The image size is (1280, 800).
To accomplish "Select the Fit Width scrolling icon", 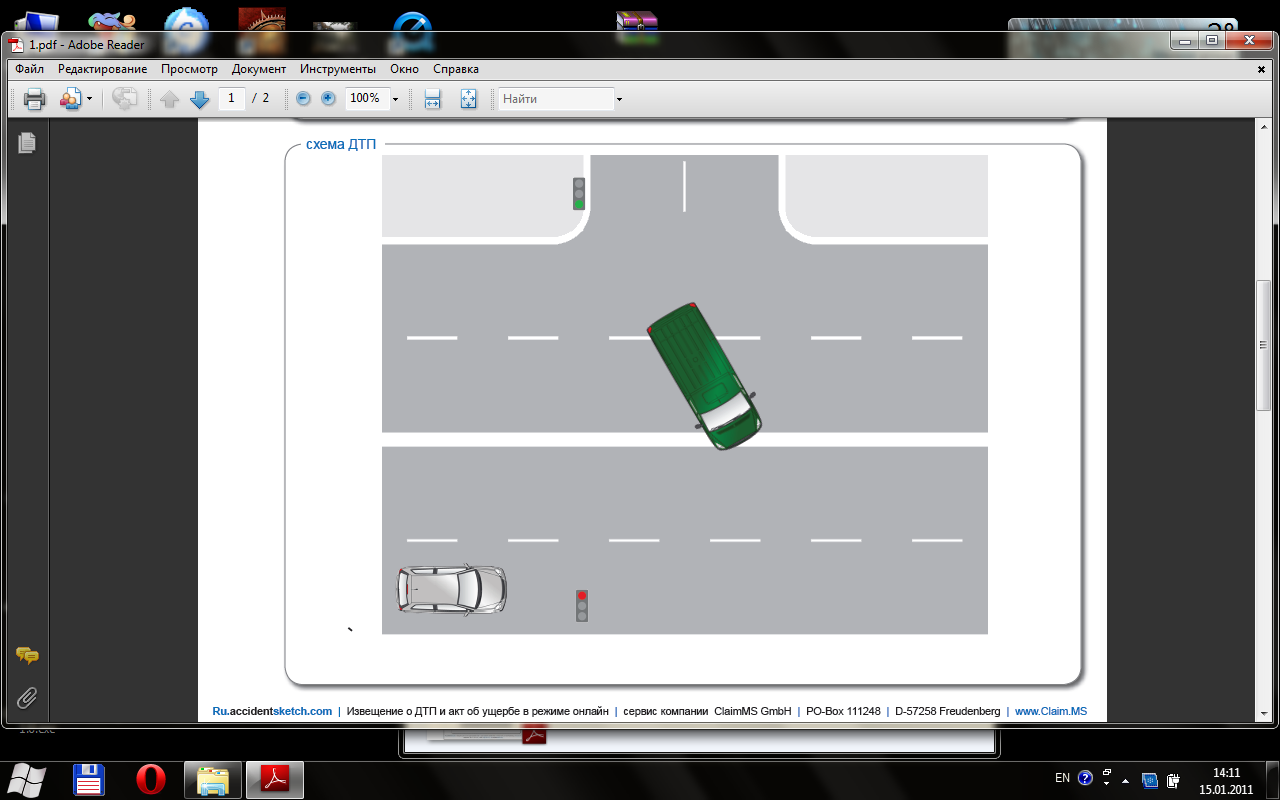I will click(433, 99).
